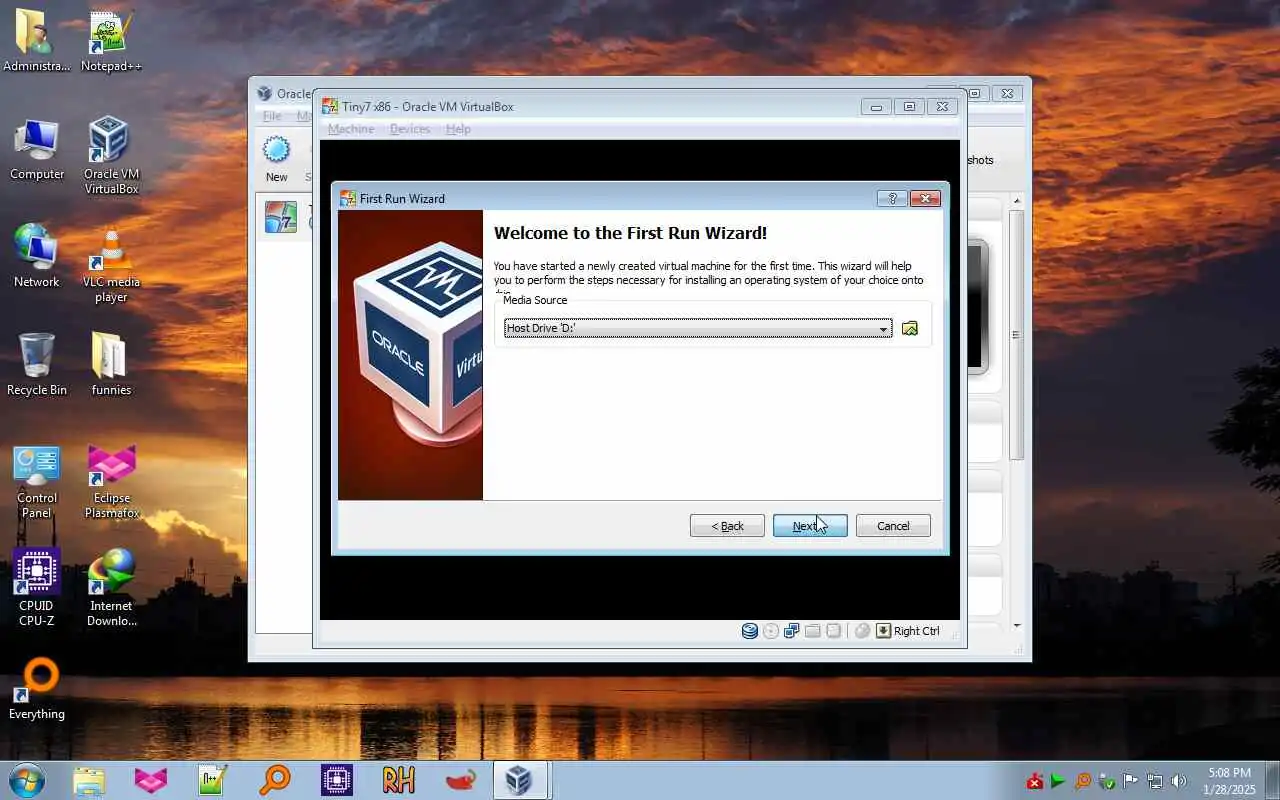The width and height of the screenshot is (1280, 800).
Task: Select VLC media player desktop shortcut
Action: [x=111, y=264]
